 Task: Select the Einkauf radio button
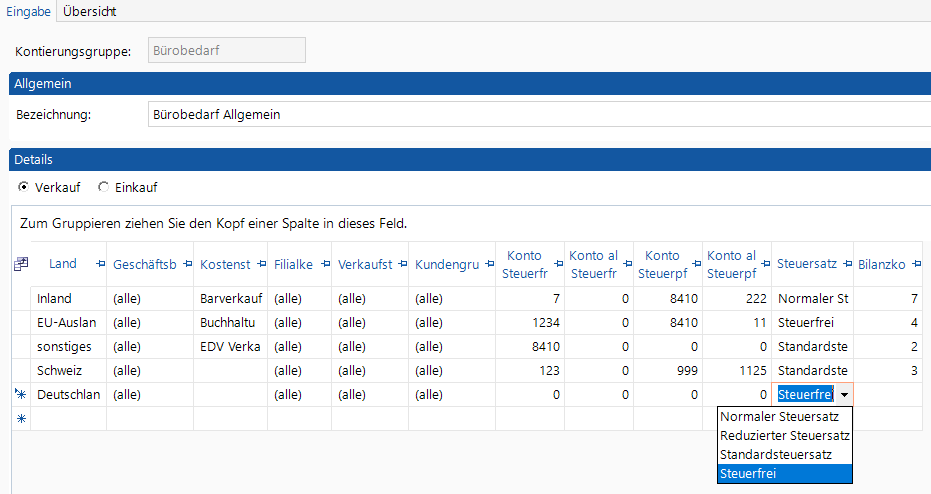pos(103,187)
